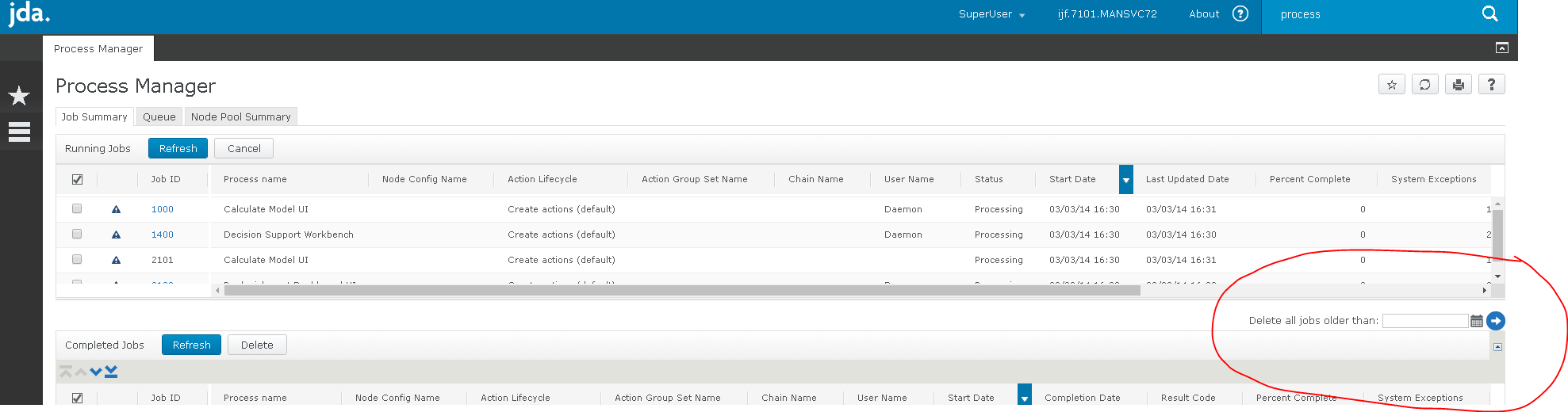Move to next row down arrow
The width and height of the screenshot is (1568, 412).
pyautogui.click(x=96, y=372)
